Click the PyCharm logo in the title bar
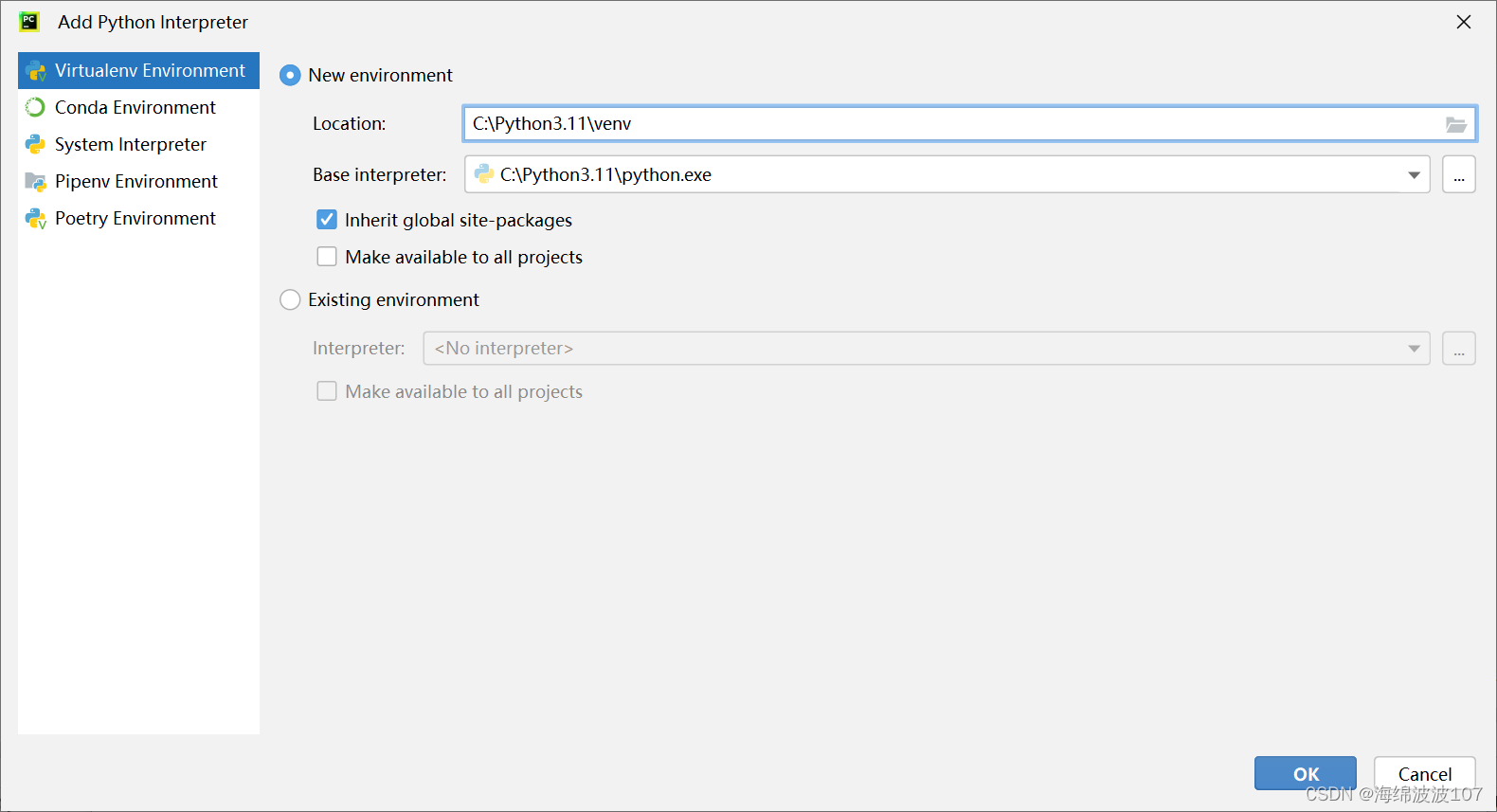 [29, 21]
